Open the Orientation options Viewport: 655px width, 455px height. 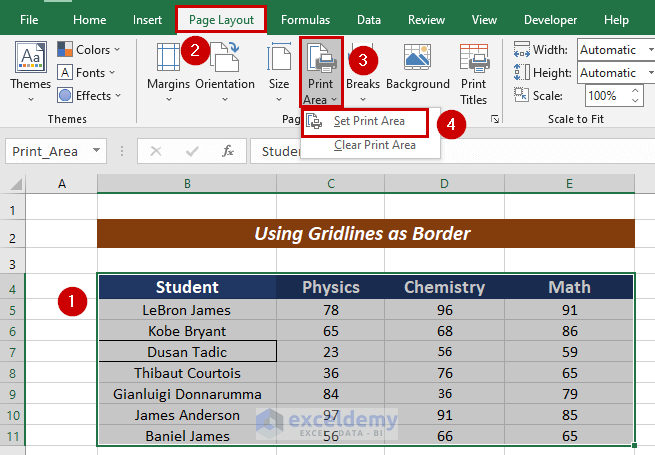pyautogui.click(x=225, y=72)
